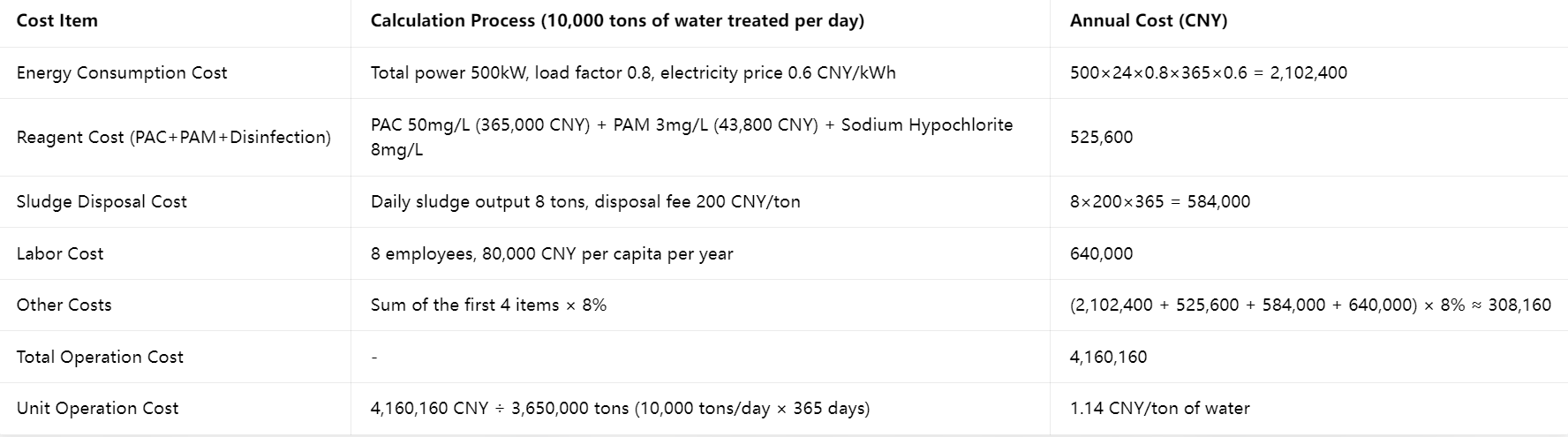This screenshot has height=437, width=1568.
Task: Click the Reagent Cost (PAC+PAM+Disinfection) cell
Action: click(x=174, y=138)
